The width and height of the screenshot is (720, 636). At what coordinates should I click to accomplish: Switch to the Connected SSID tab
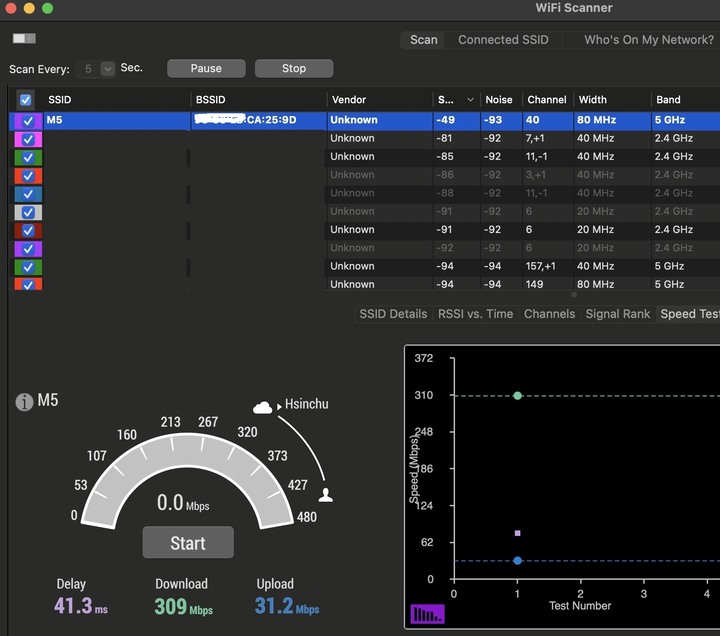tap(503, 40)
